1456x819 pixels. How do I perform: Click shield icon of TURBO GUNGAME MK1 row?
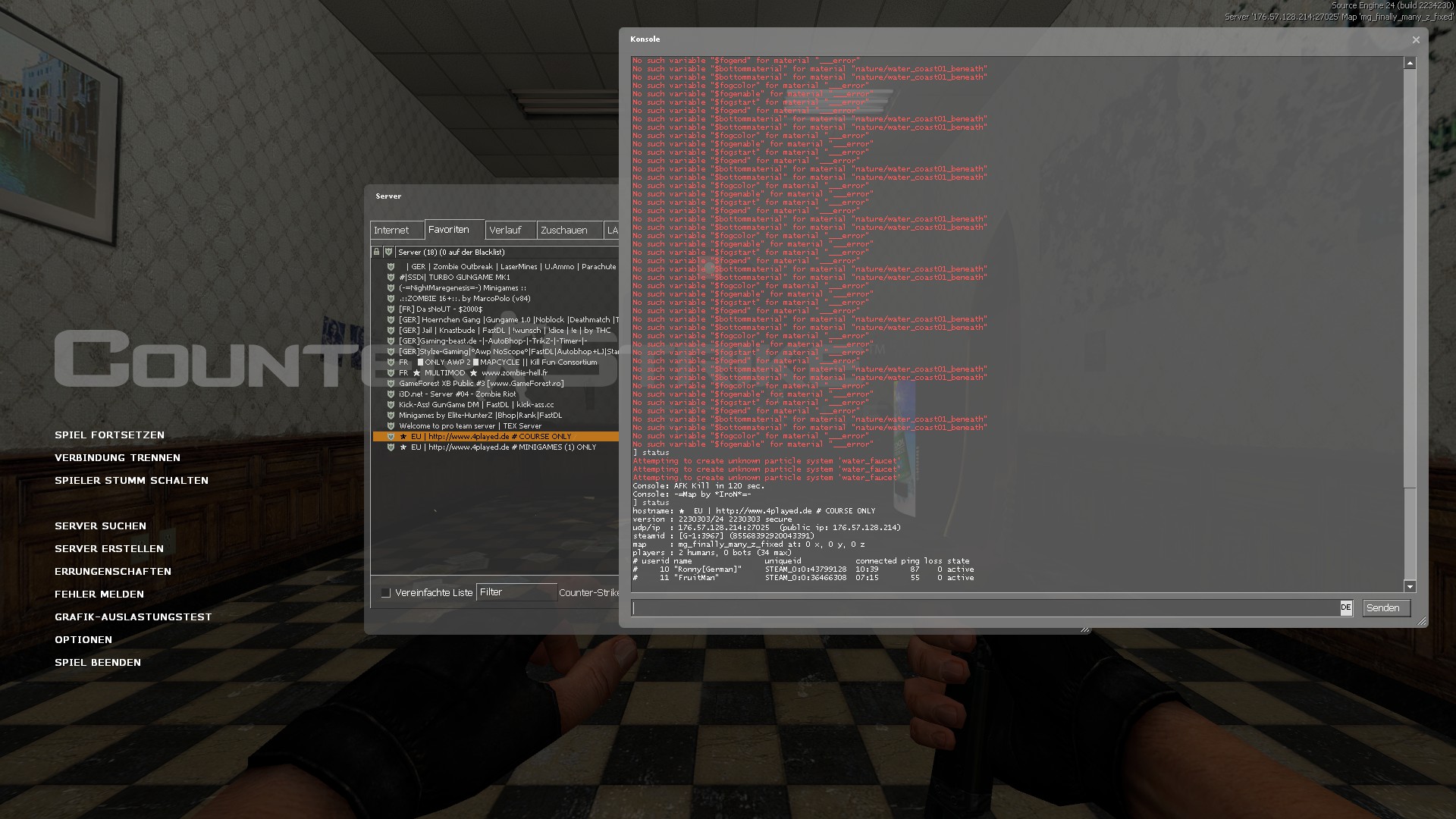click(x=391, y=278)
